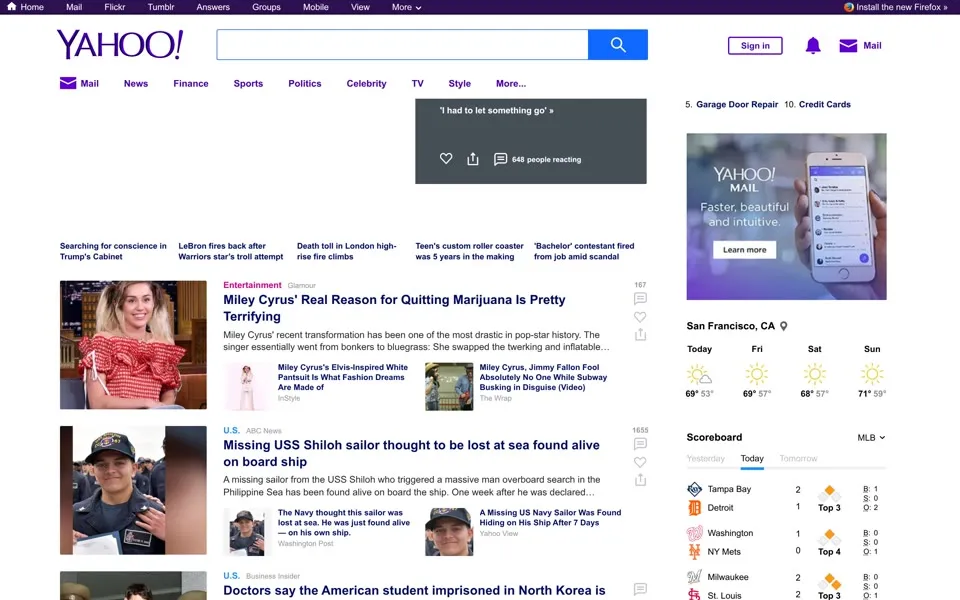Go to Style section

[459, 83]
